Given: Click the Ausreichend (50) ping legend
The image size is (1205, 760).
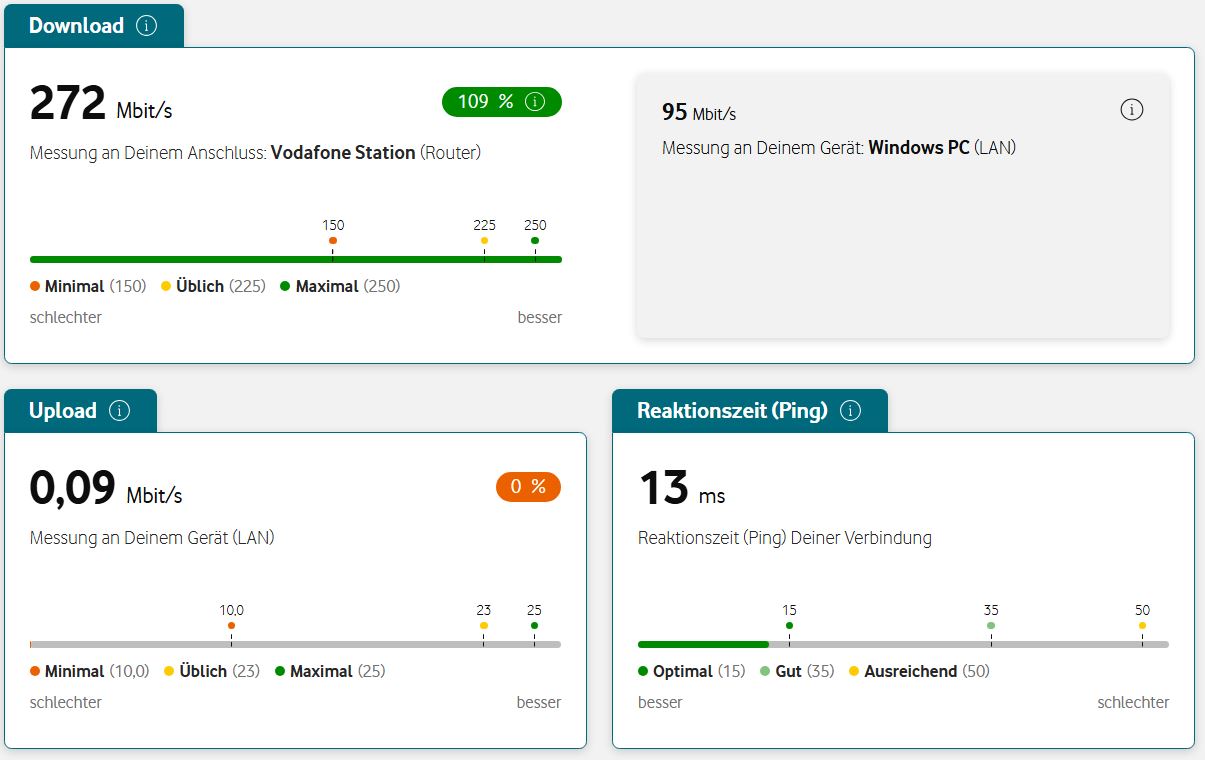Looking at the screenshot, I should click(x=919, y=671).
